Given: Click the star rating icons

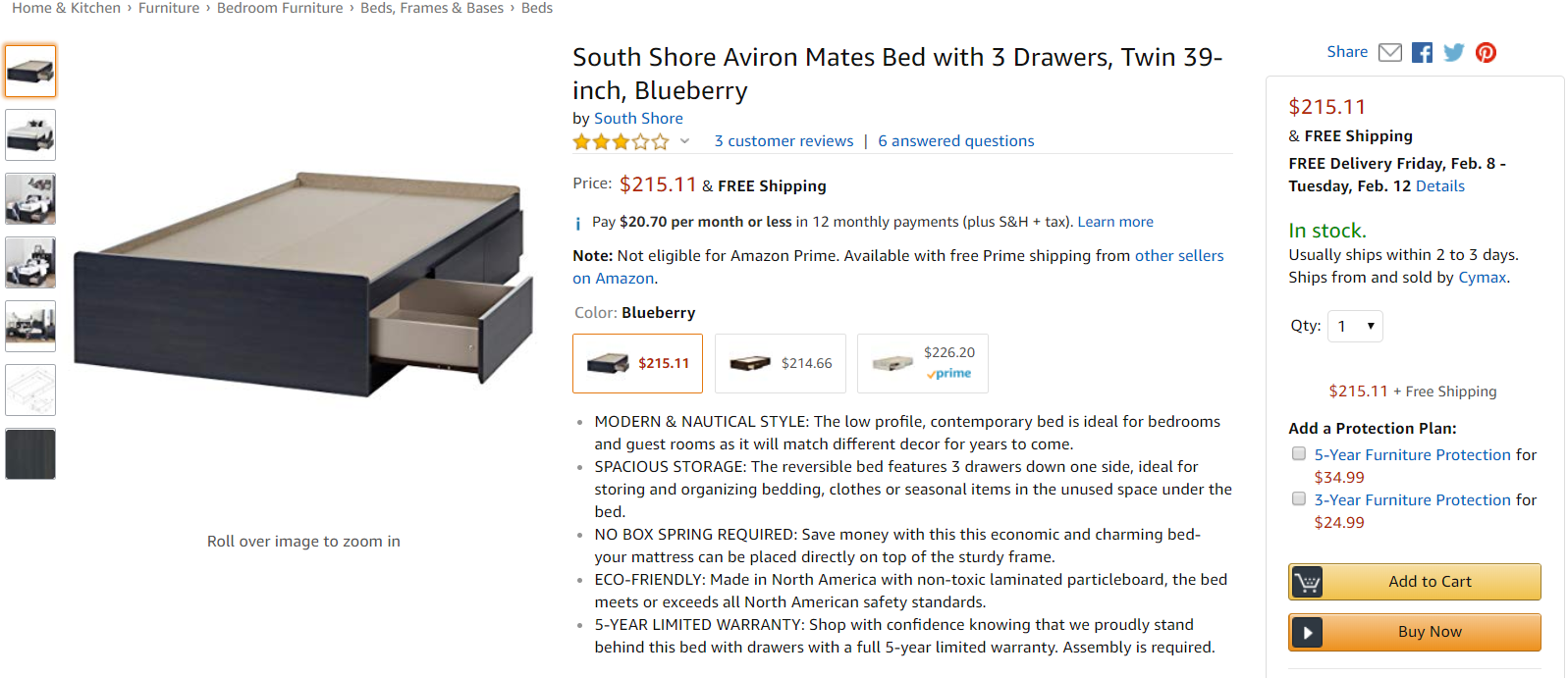Looking at the screenshot, I should 621,142.
